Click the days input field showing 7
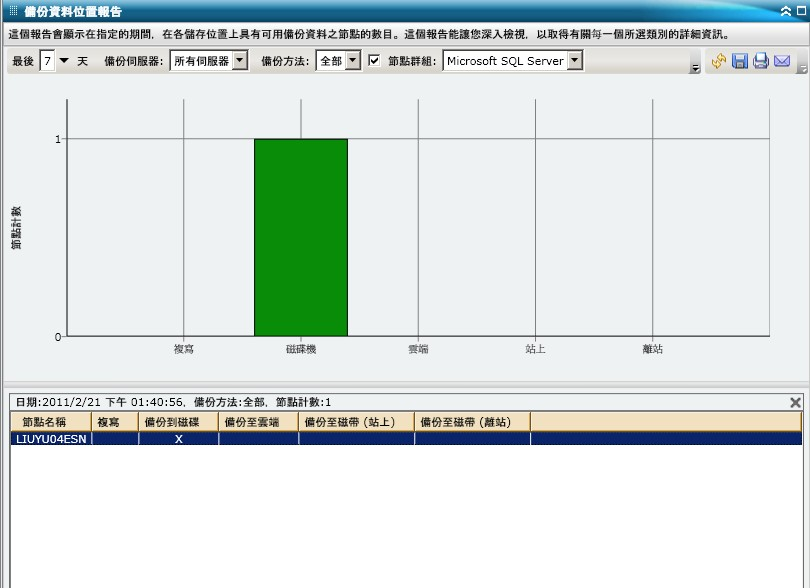The width and height of the screenshot is (810, 588). pyautogui.click(x=47, y=61)
